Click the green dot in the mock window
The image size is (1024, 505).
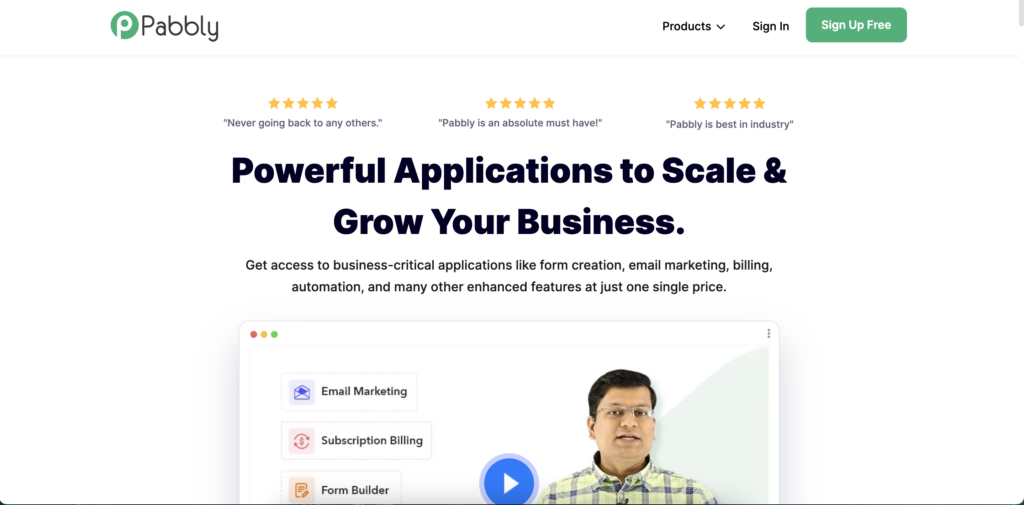[x=274, y=334]
